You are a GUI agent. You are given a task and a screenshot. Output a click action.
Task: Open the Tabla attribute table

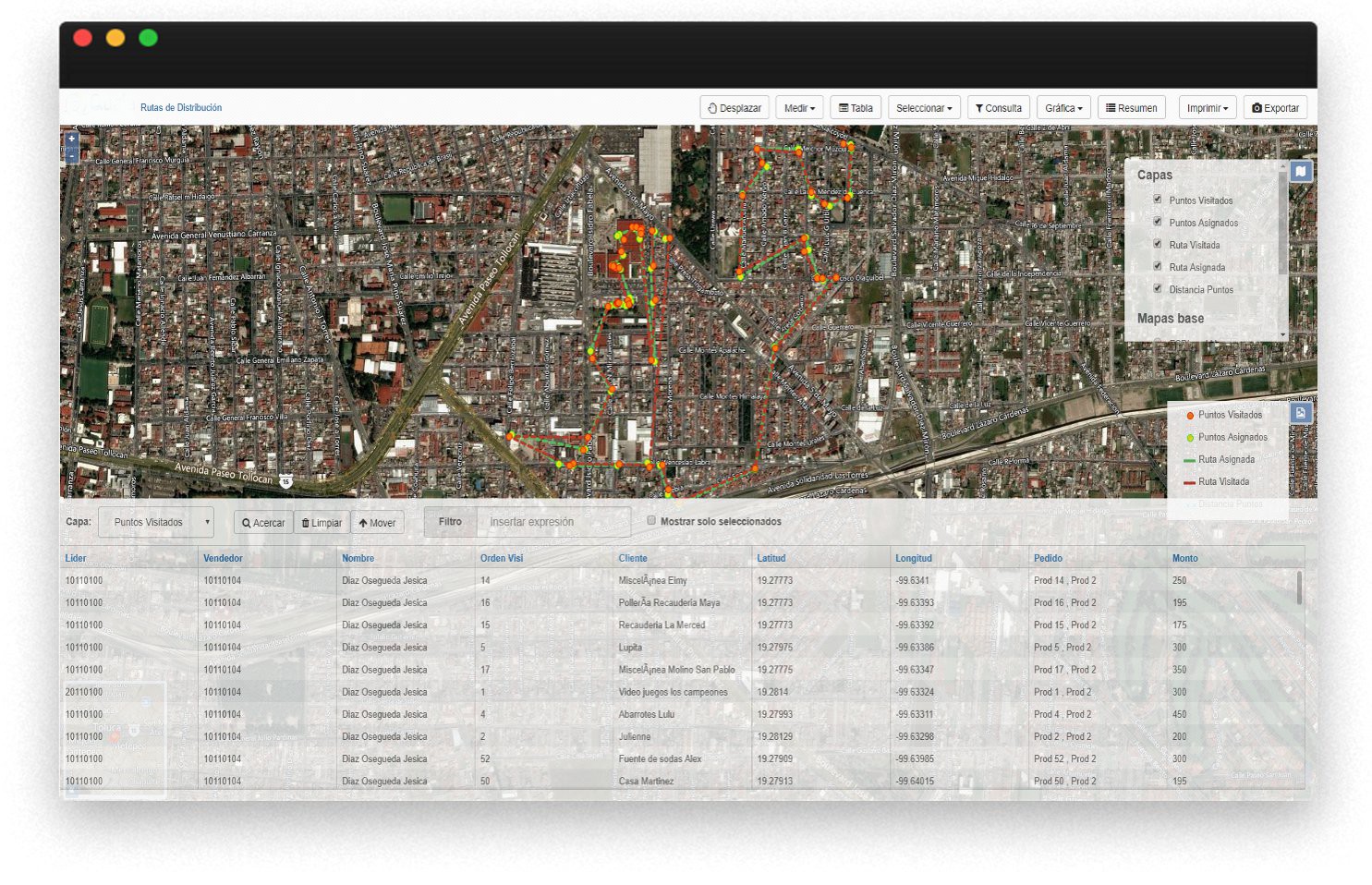point(856,108)
